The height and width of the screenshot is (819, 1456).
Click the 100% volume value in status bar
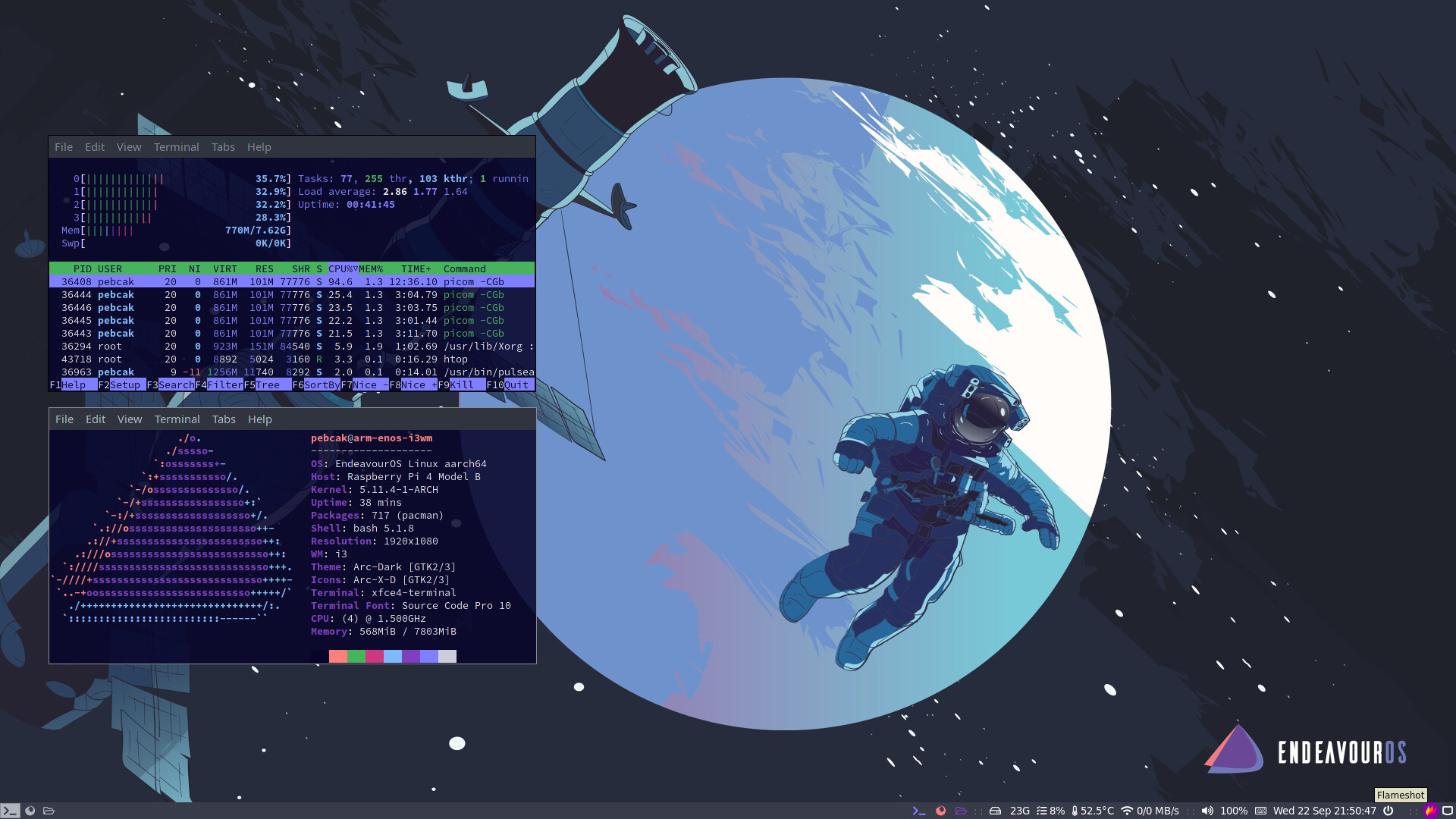pos(1234,811)
